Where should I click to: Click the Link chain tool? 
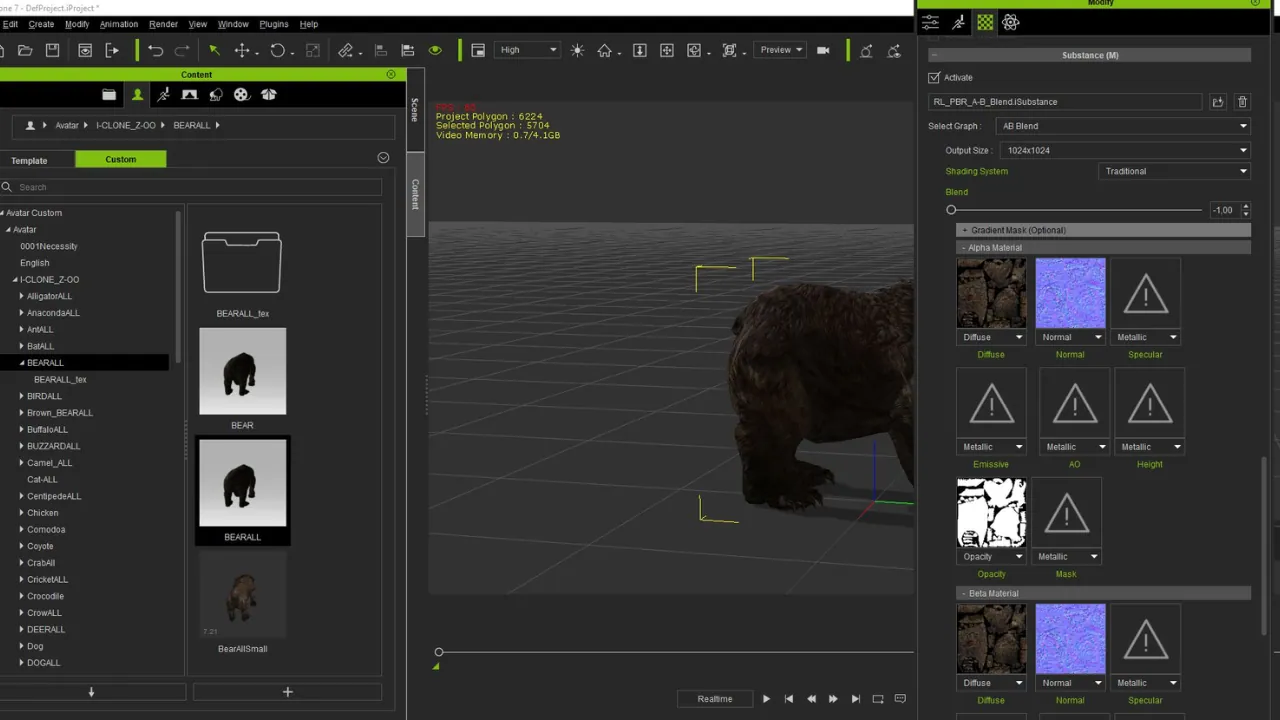(x=345, y=50)
